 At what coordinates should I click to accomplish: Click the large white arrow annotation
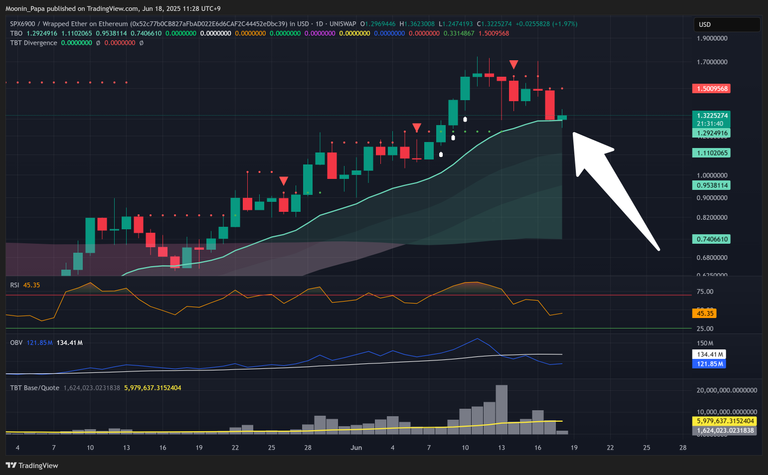(x=615, y=190)
